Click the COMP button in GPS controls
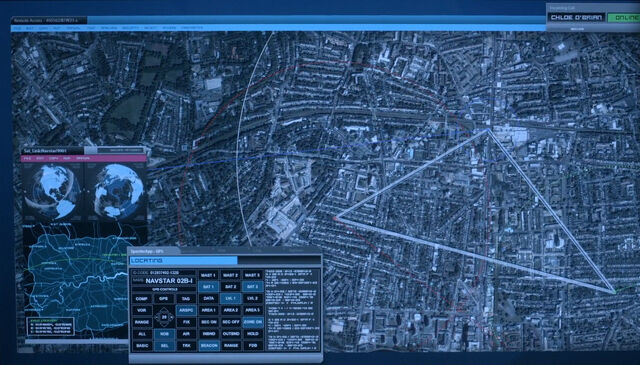Viewport: 640px width, 365px height. pyautogui.click(x=142, y=299)
